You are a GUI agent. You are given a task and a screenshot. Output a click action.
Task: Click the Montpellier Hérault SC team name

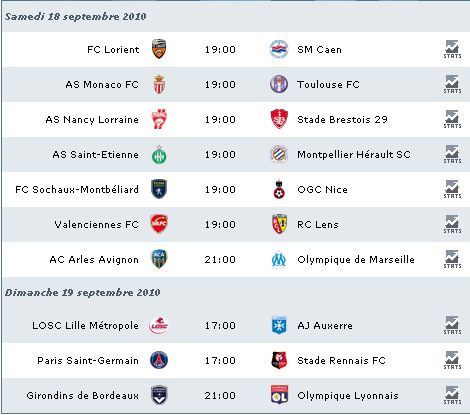[x=354, y=155]
